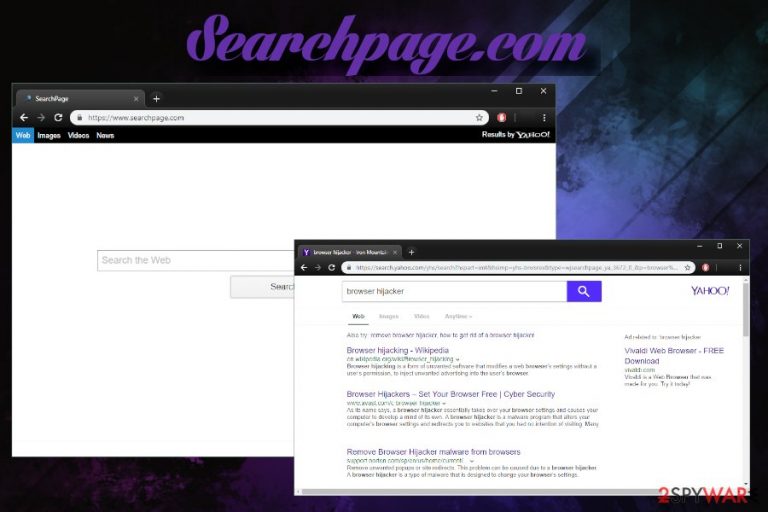The width and height of the screenshot is (768, 512).
Task: Go forward in the Yahoo browser window
Action: (x=318, y=268)
